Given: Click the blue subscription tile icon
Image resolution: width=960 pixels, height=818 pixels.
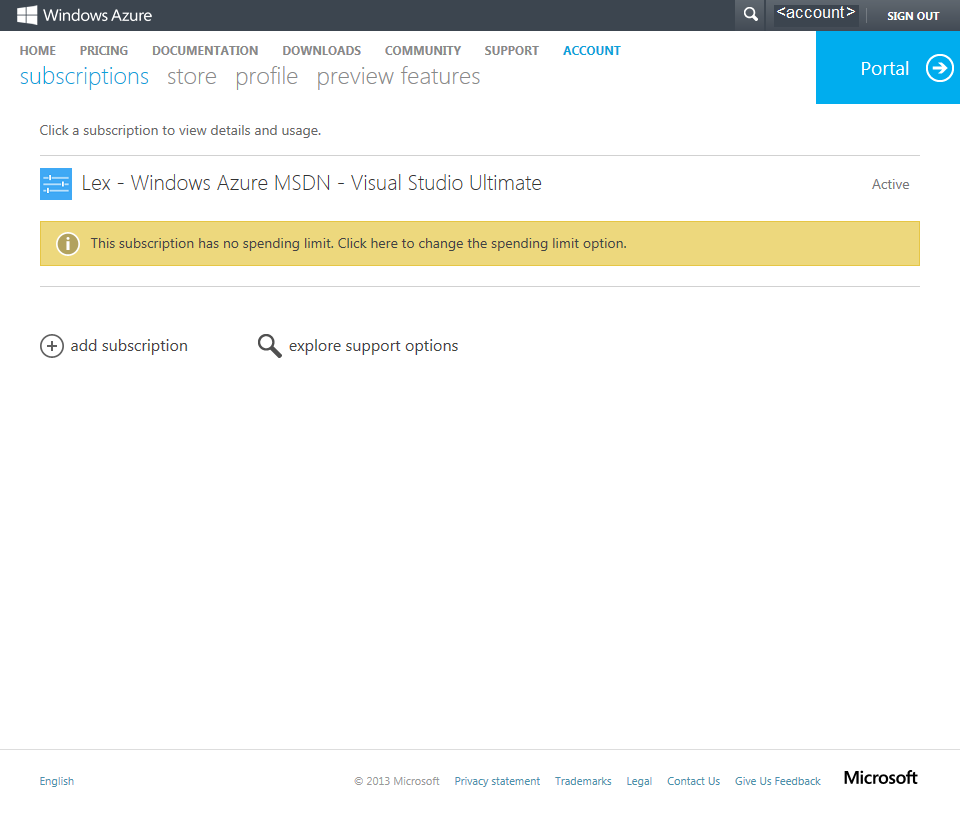Looking at the screenshot, I should click(55, 183).
